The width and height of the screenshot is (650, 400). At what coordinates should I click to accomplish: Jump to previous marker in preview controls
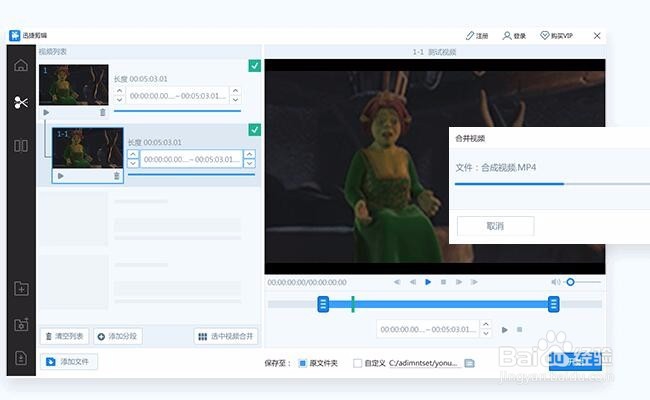[x=397, y=282]
